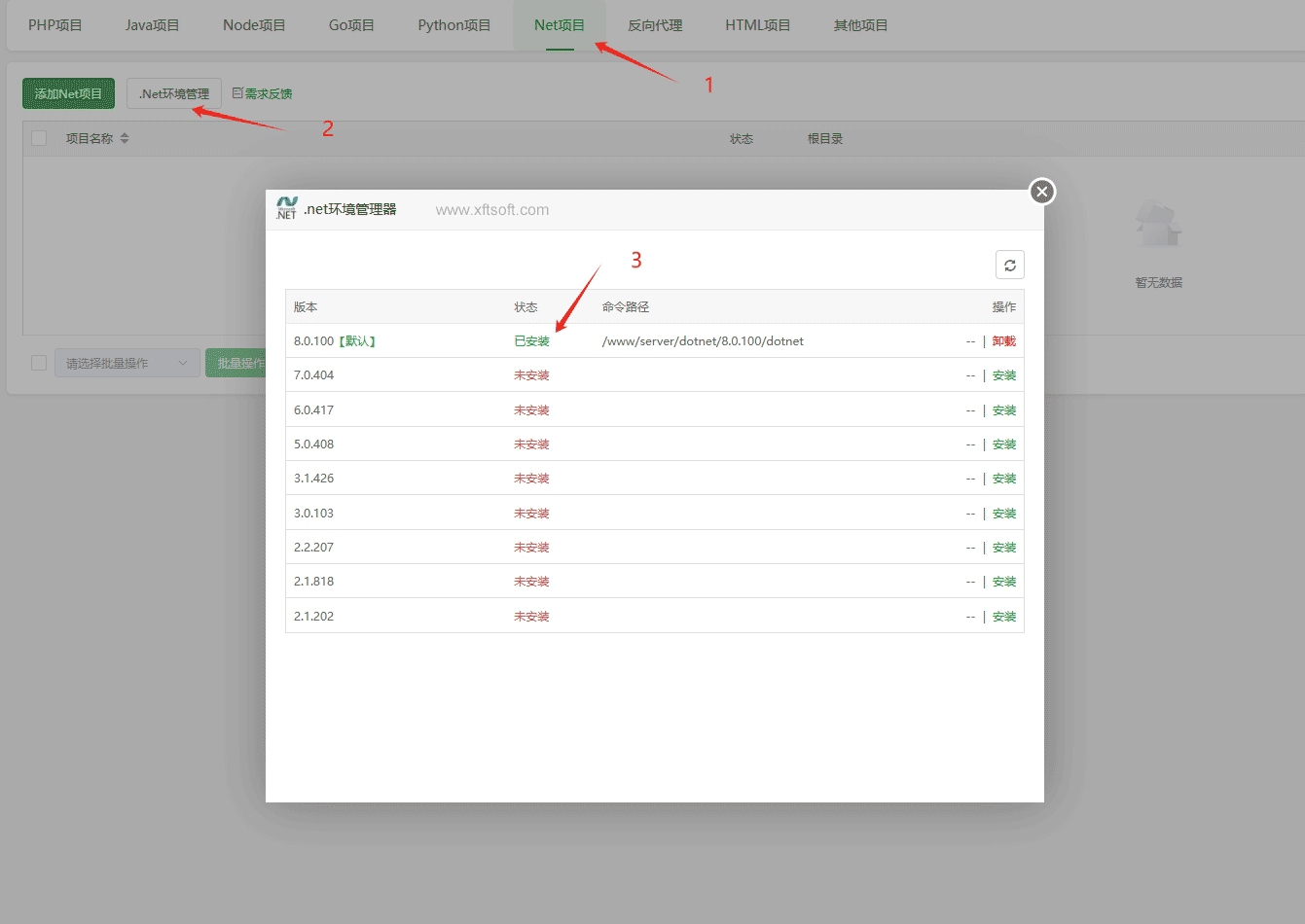Click the empty data placeholder icon 暂无数据
Image resolution: width=1305 pixels, height=924 pixels.
click(1158, 227)
